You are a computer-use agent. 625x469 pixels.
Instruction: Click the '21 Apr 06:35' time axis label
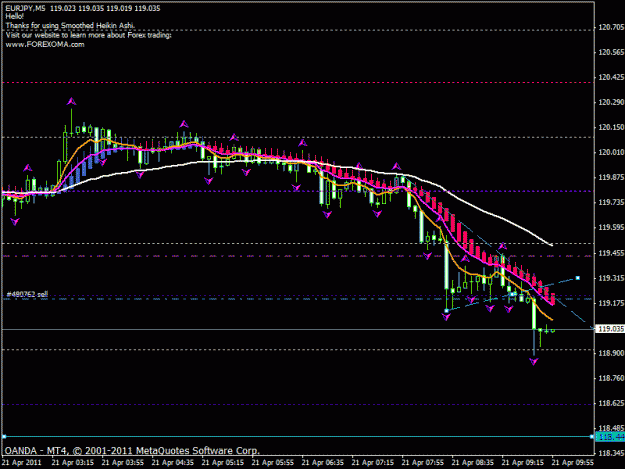323,463
